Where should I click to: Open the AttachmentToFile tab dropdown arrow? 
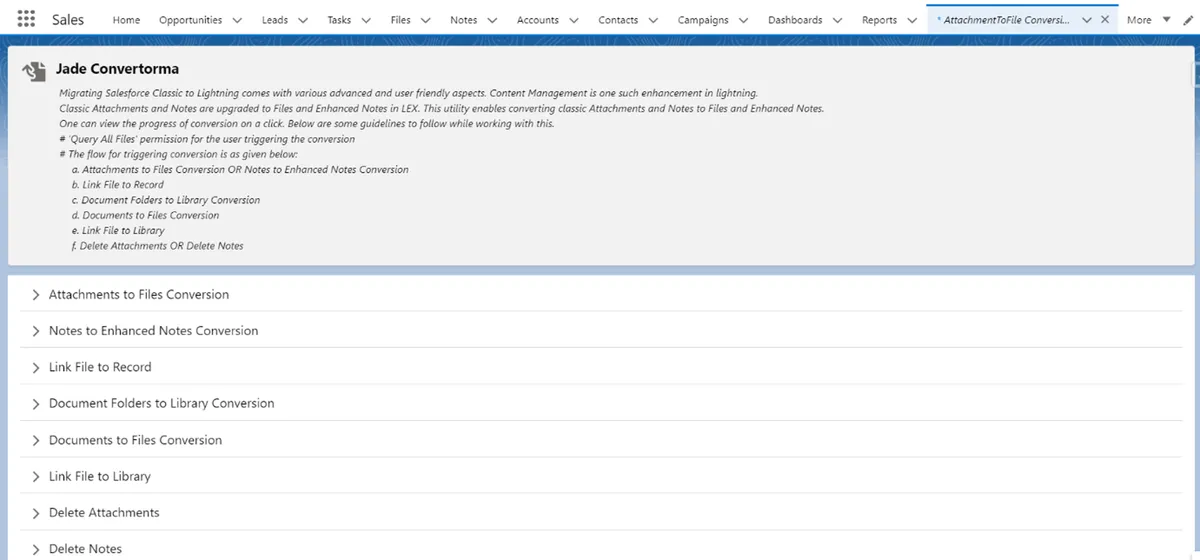1087,20
